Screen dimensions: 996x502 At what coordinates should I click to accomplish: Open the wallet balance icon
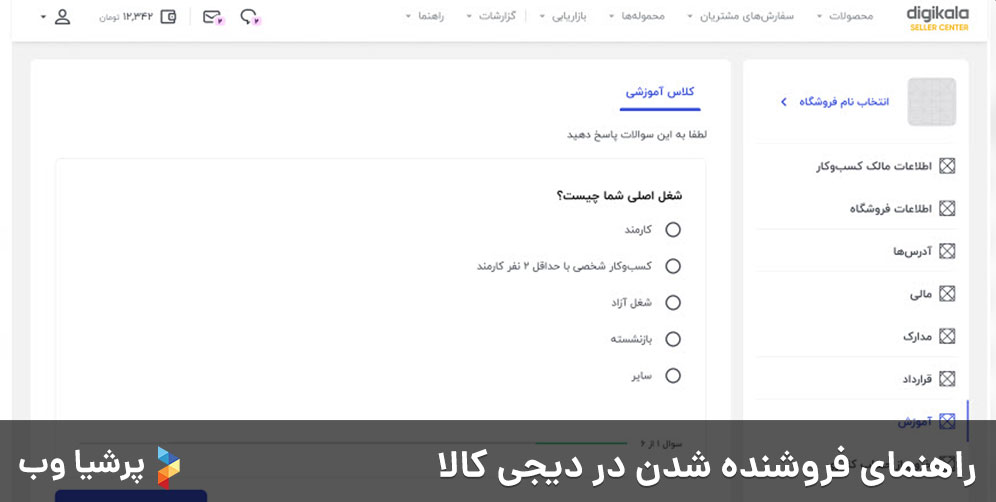click(168, 17)
